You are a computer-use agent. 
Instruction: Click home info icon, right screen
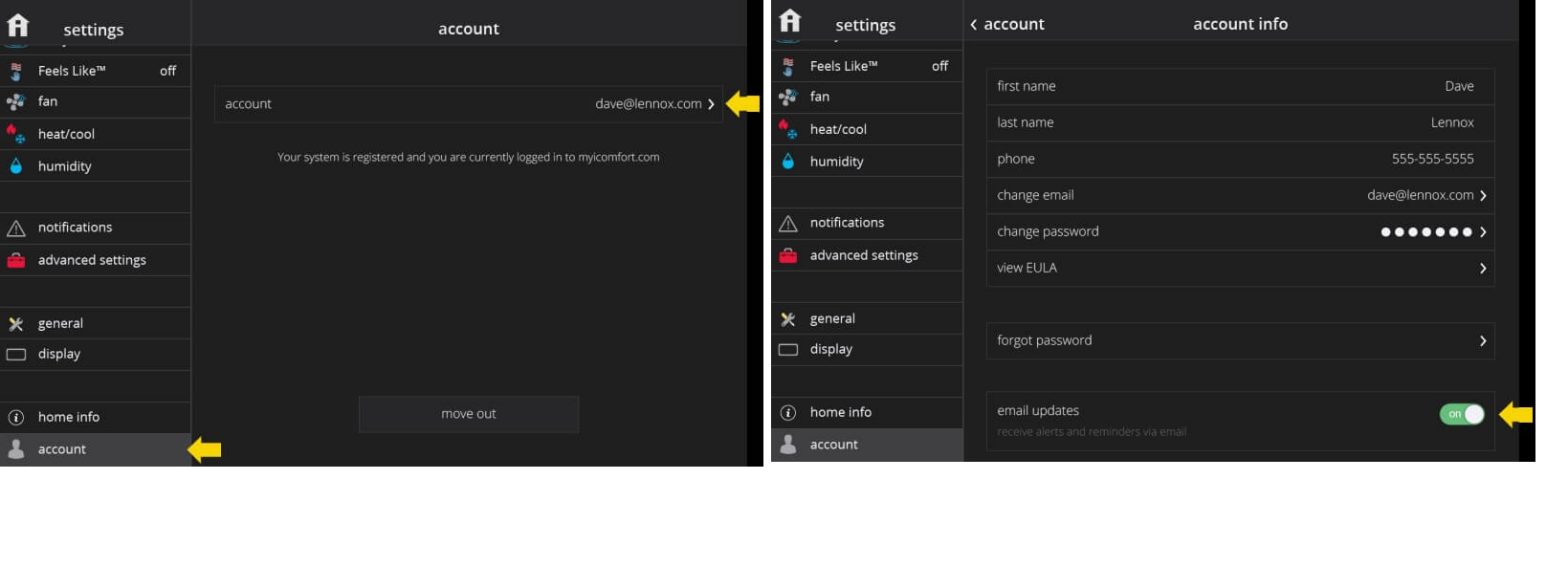[x=788, y=412]
